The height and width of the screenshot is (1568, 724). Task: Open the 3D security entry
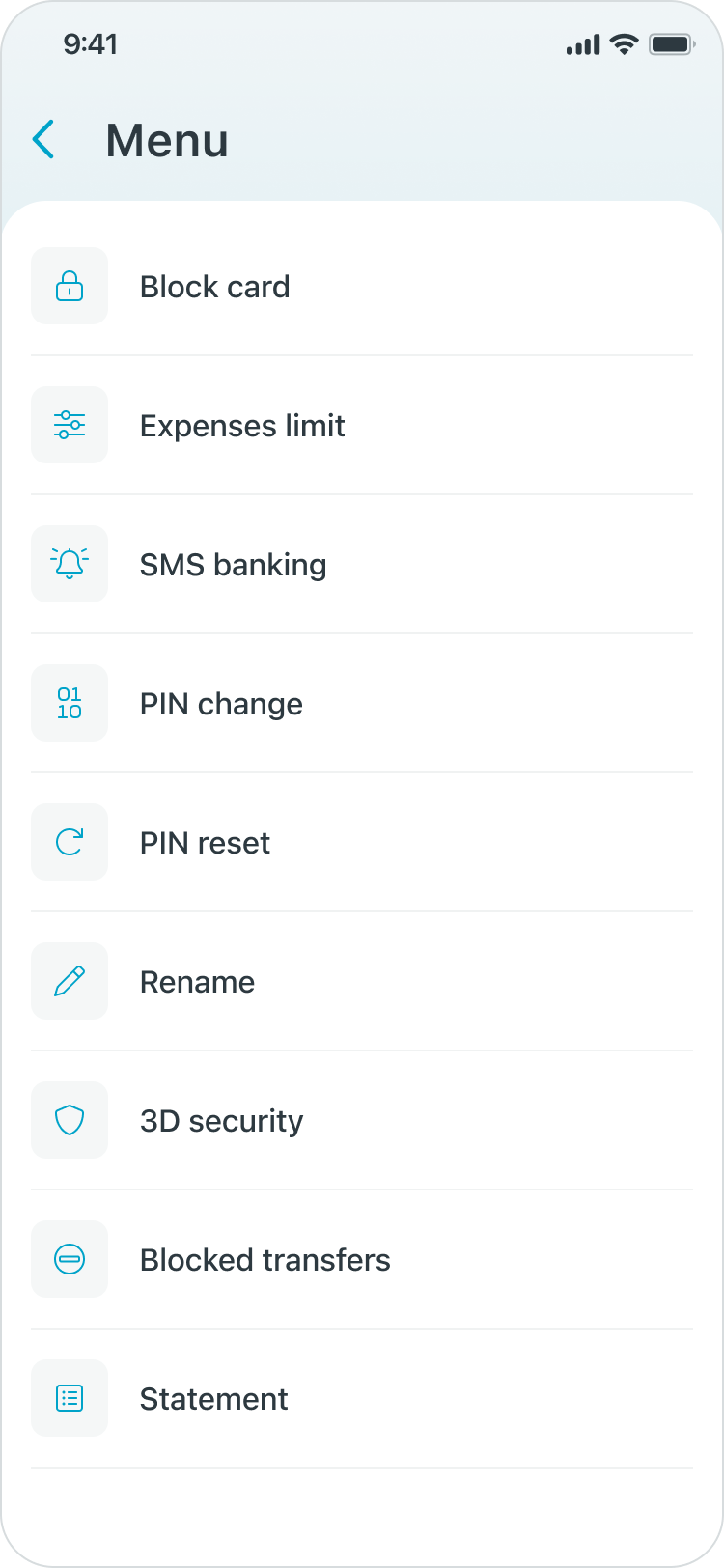[x=221, y=1121]
